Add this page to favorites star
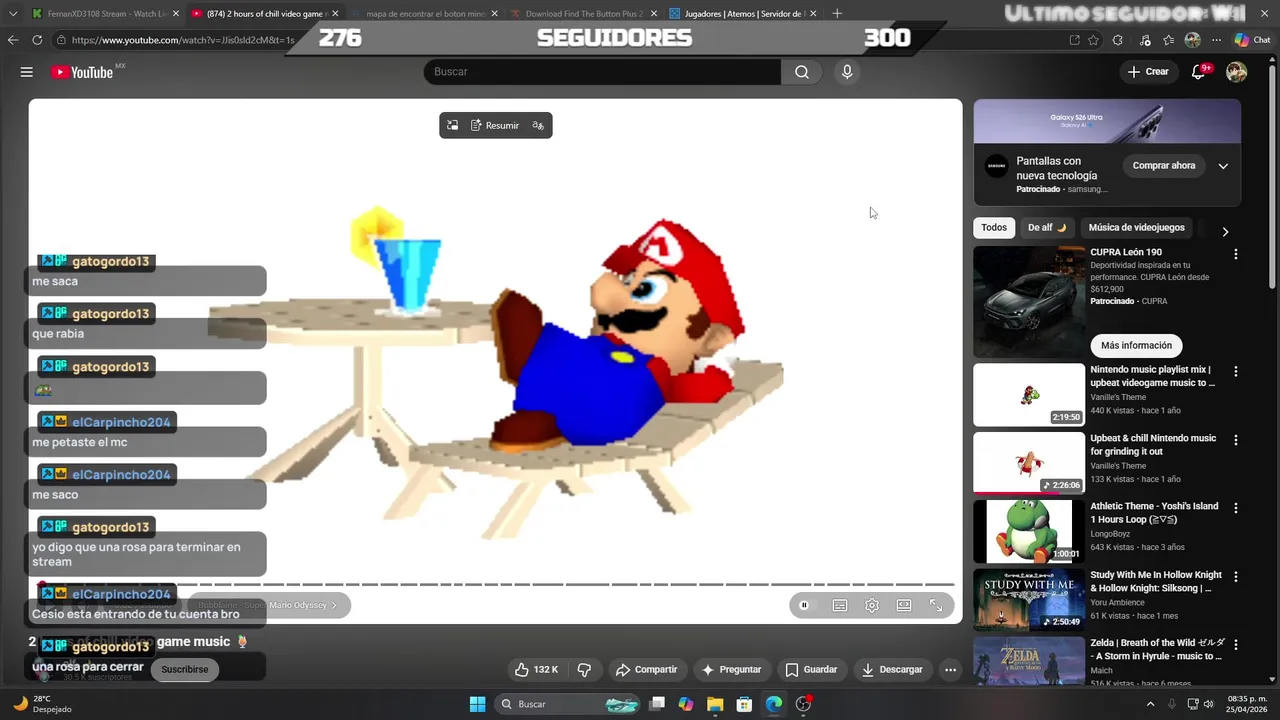This screenshot has width=1280, height=720. [1094, 40]
